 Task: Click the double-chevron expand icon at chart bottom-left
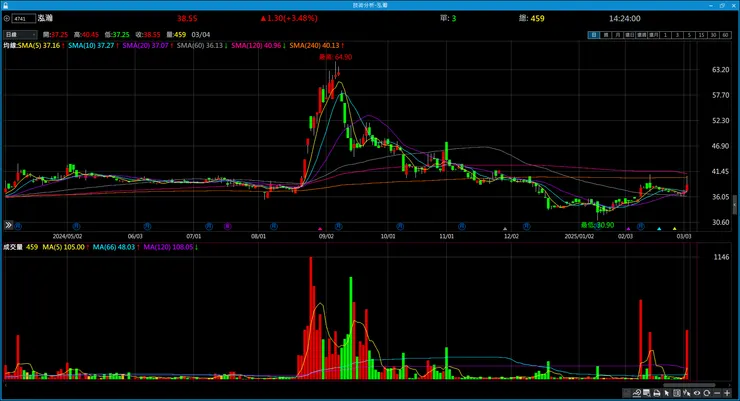pos(8,225)
